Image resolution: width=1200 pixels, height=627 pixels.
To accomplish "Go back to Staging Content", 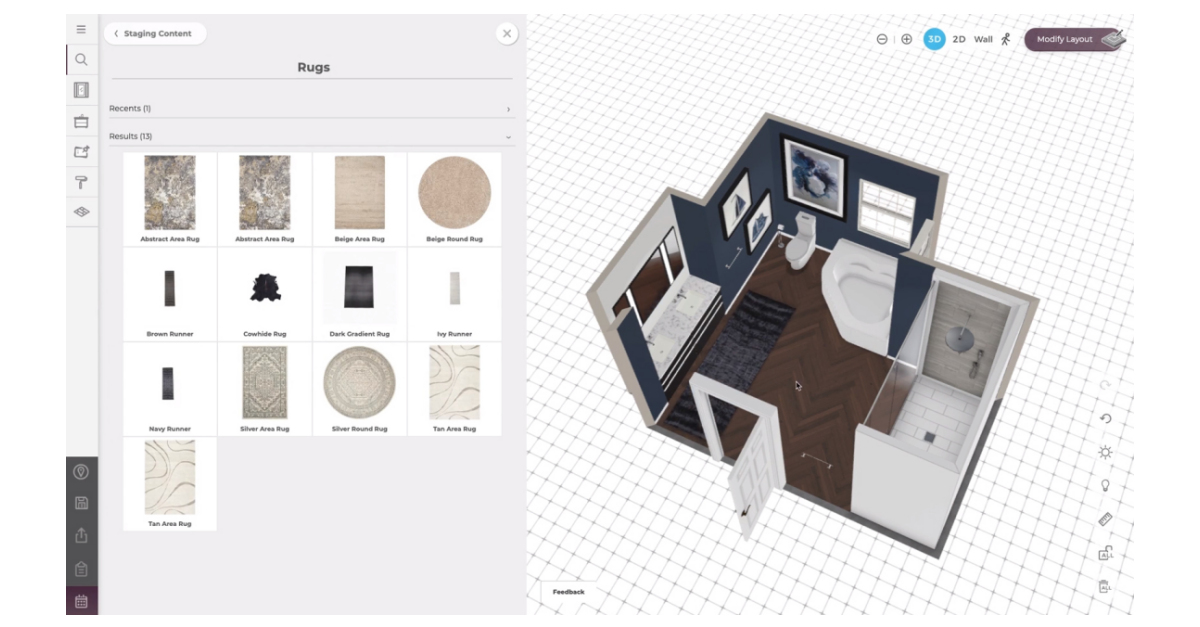I will (x=154, y=33).
